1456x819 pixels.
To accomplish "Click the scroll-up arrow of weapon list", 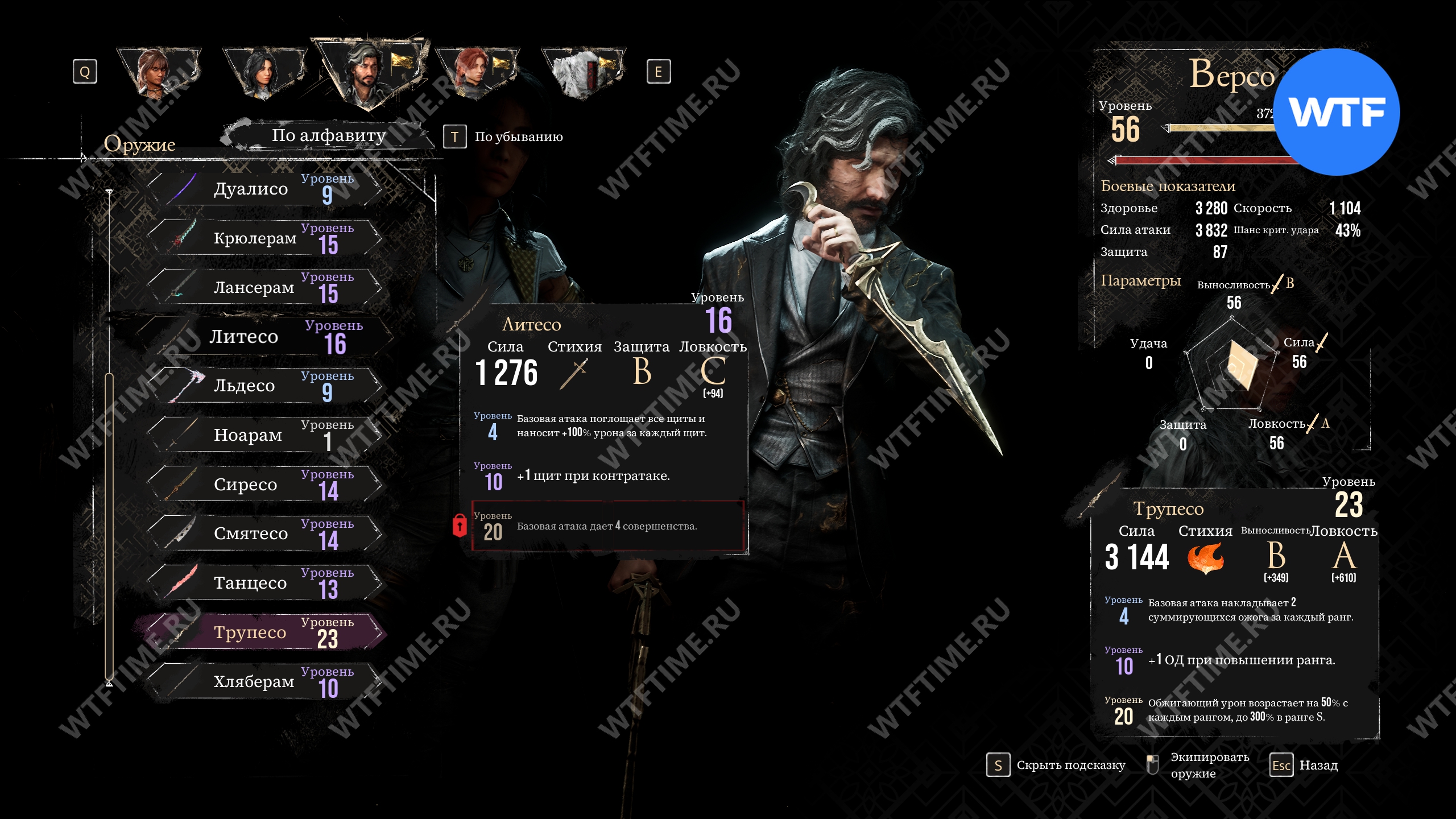I will [109, 193].
